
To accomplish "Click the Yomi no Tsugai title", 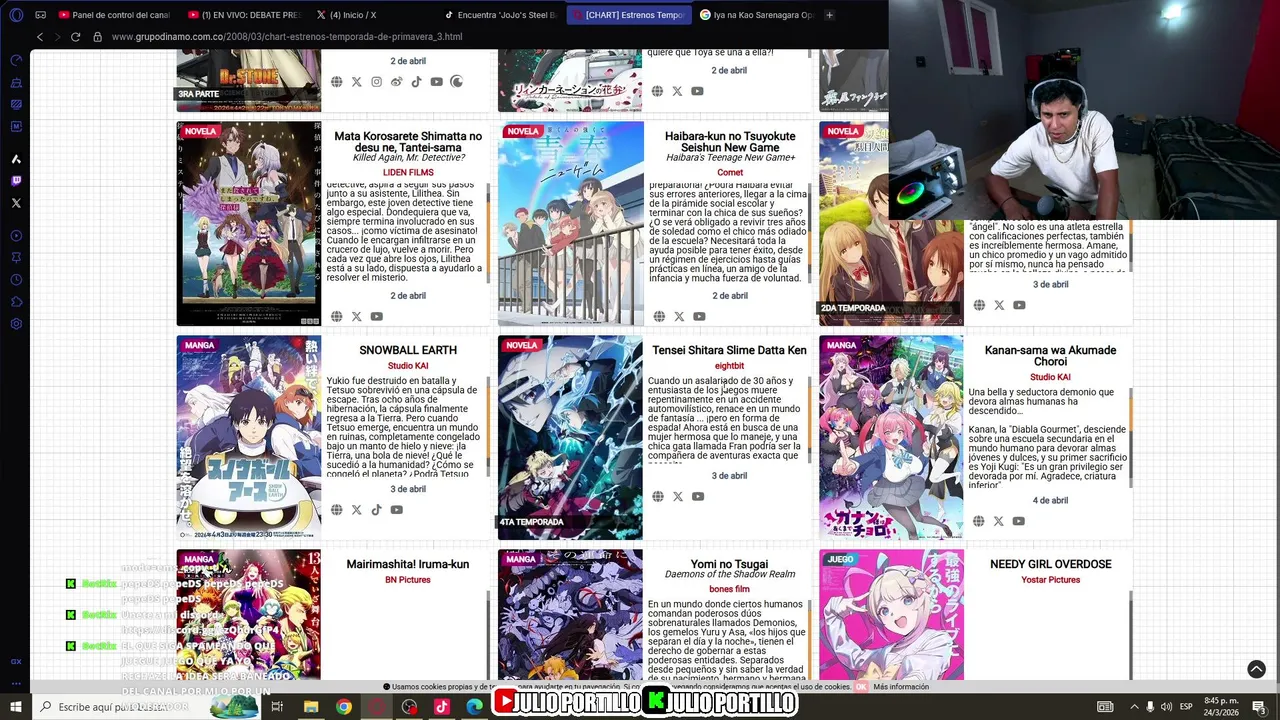I will pos(729,564).
